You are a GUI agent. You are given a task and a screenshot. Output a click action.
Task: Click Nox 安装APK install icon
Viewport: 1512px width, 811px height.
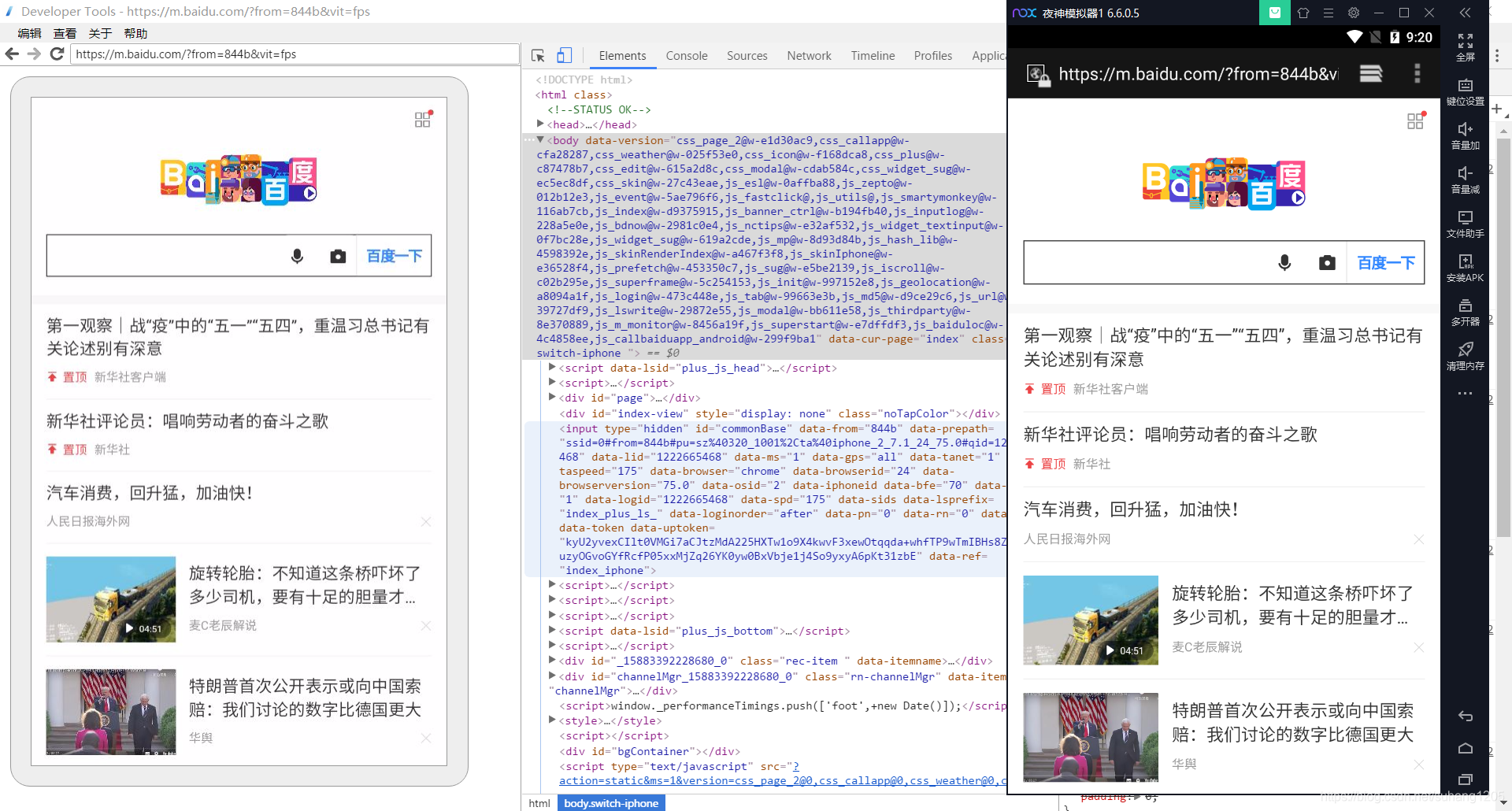[x=1466, y=268]
